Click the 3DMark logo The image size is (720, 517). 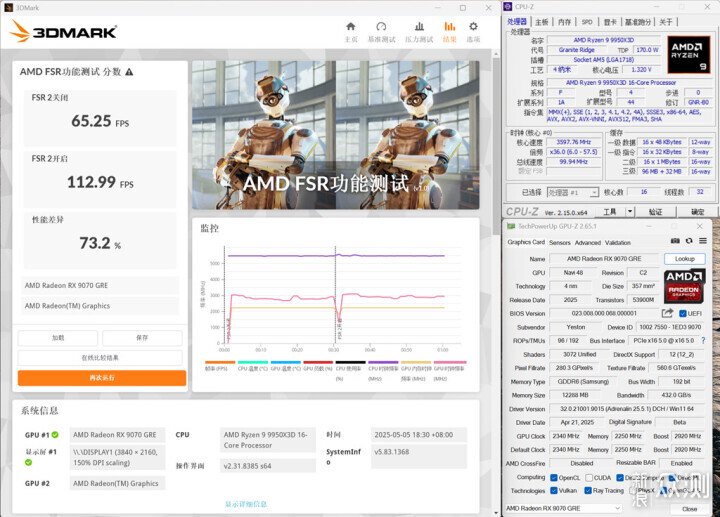point(63,31)
